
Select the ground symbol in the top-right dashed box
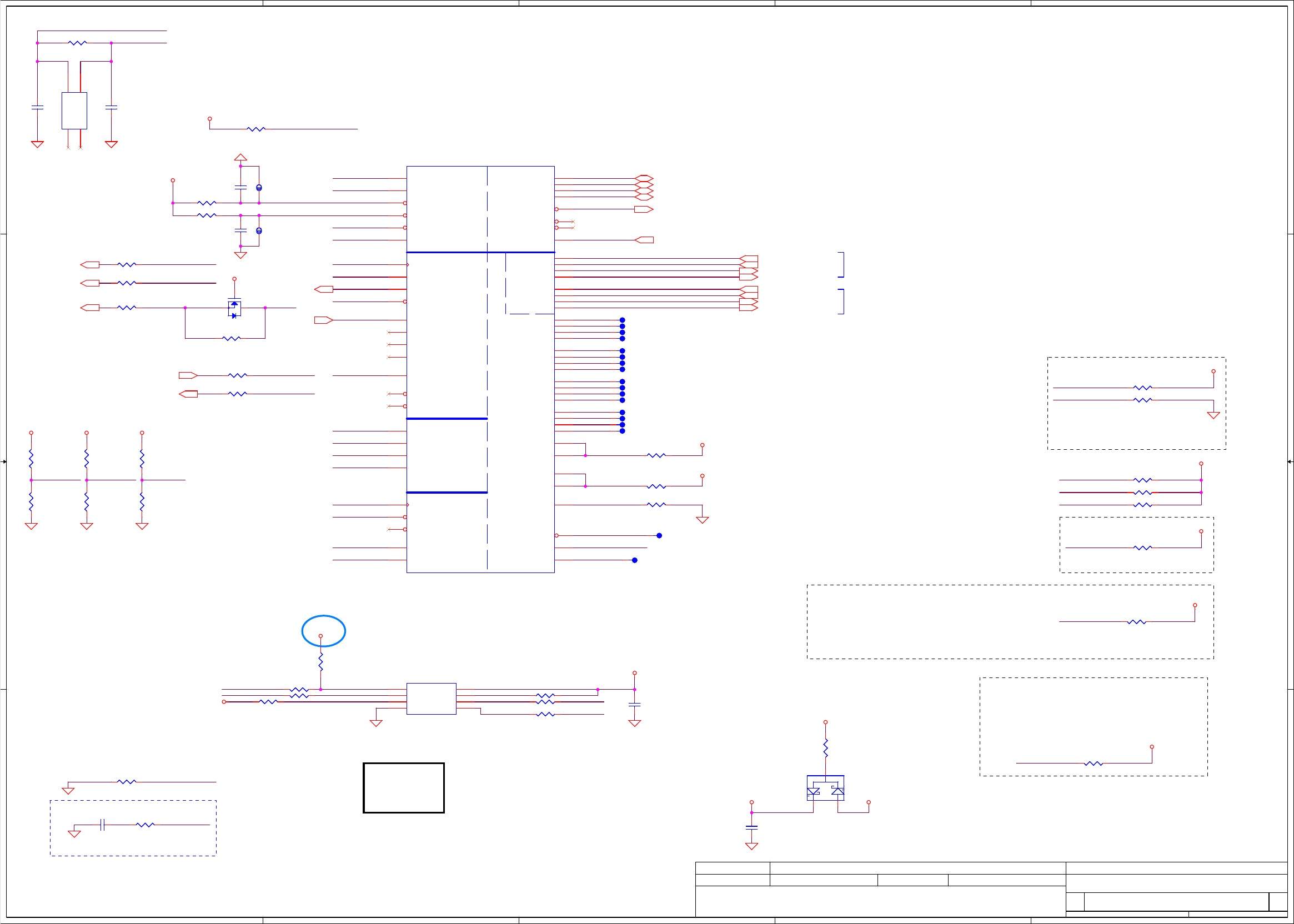tap(1213, 415)
